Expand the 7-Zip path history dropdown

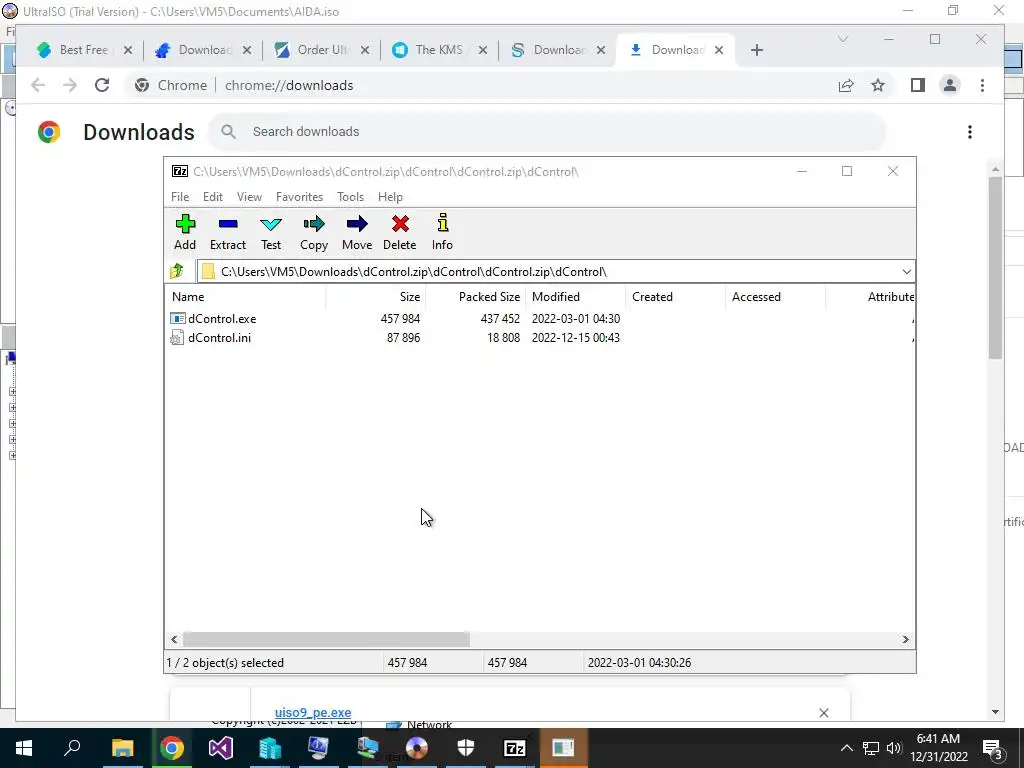point(906,272)
